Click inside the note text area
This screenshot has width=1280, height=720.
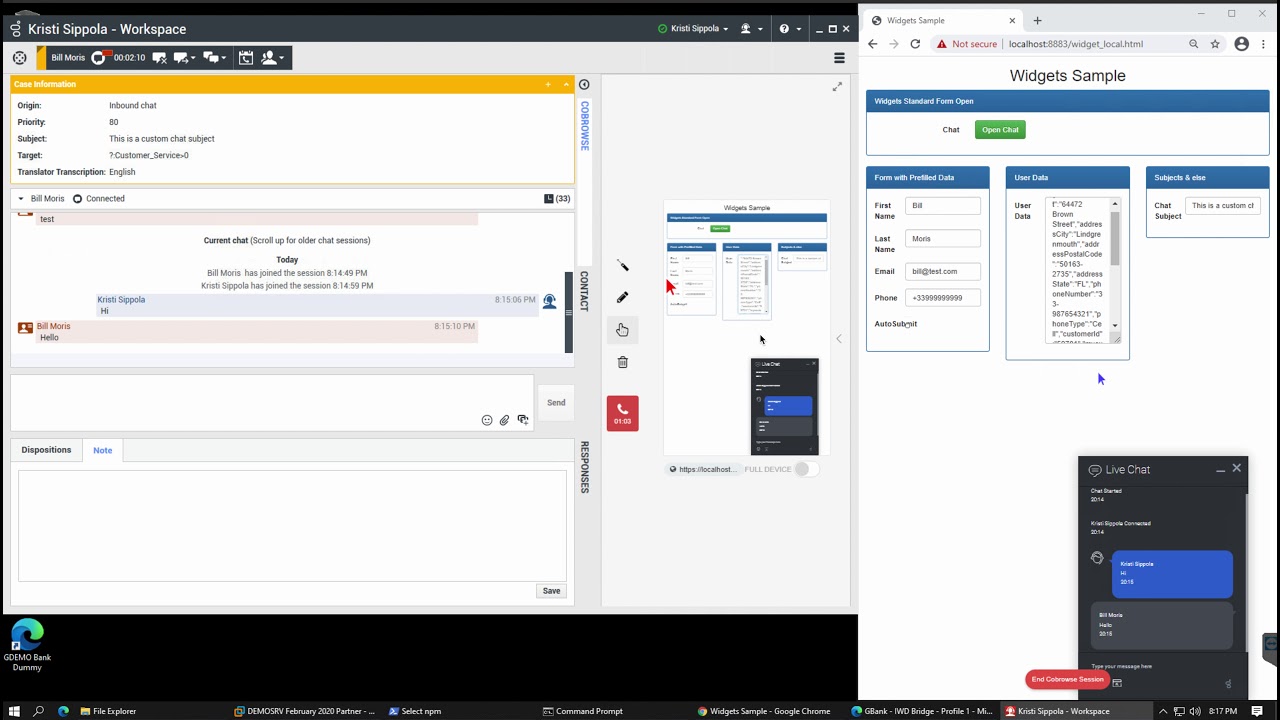[292, 525]
